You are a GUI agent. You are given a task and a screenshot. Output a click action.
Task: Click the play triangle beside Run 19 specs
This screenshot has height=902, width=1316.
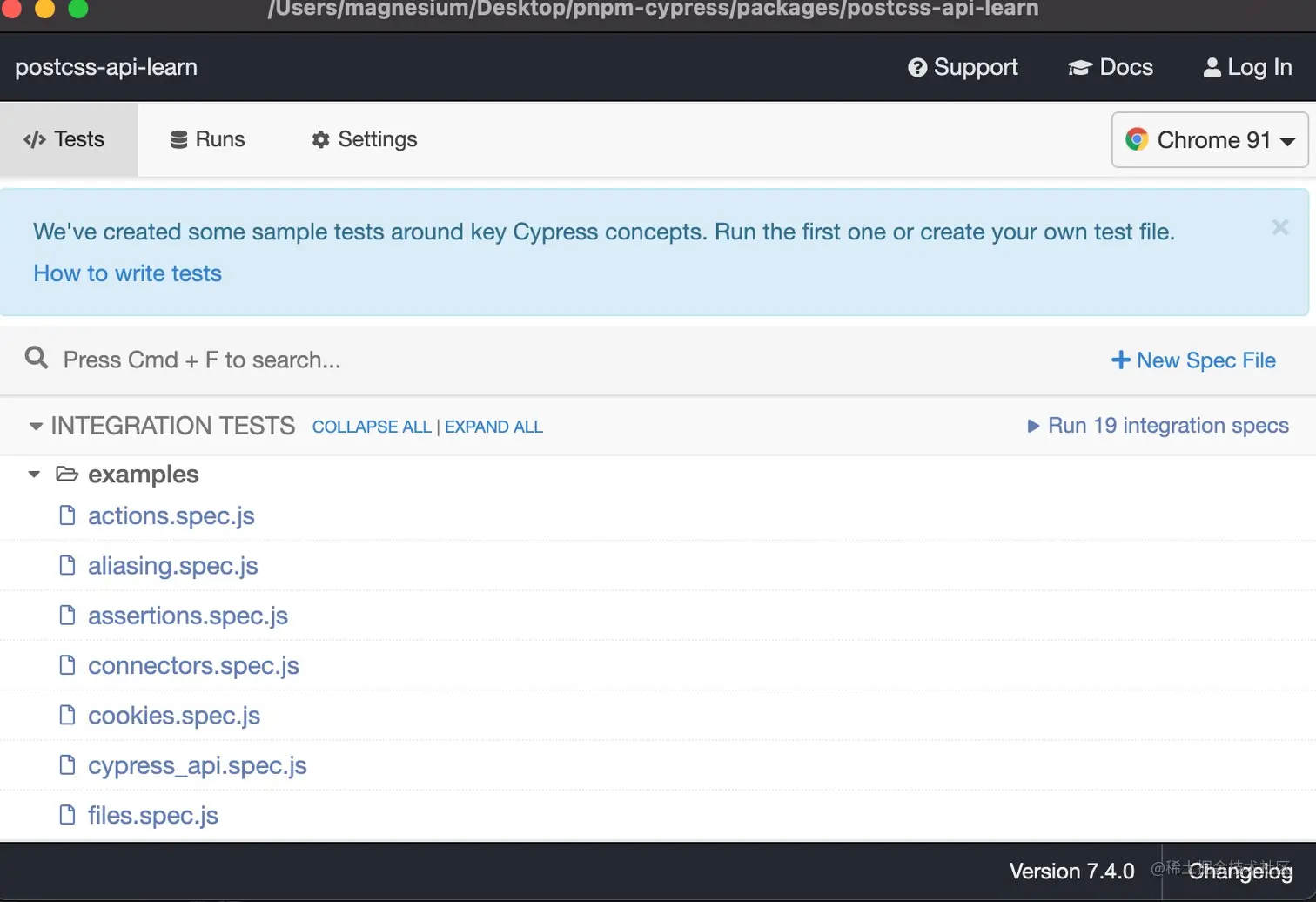tap(1033, 426)
